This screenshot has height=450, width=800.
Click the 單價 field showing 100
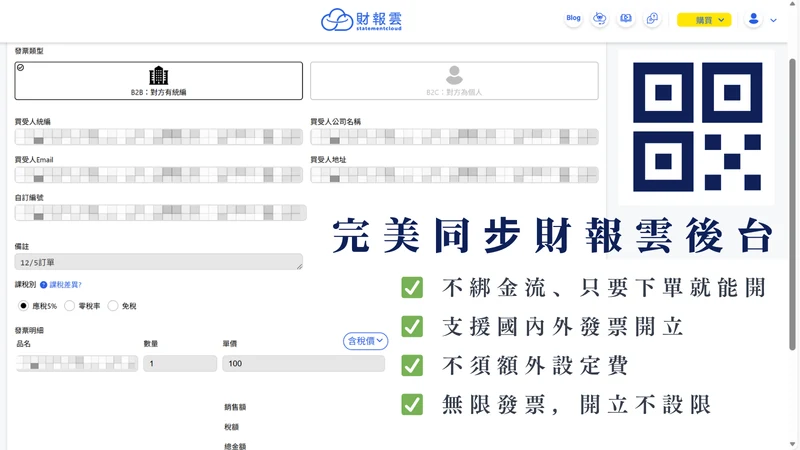(x=304, y=363)
